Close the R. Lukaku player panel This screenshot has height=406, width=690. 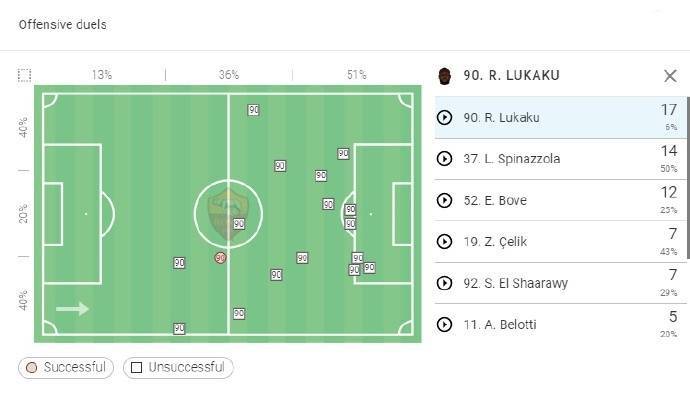tap(670, 76)
